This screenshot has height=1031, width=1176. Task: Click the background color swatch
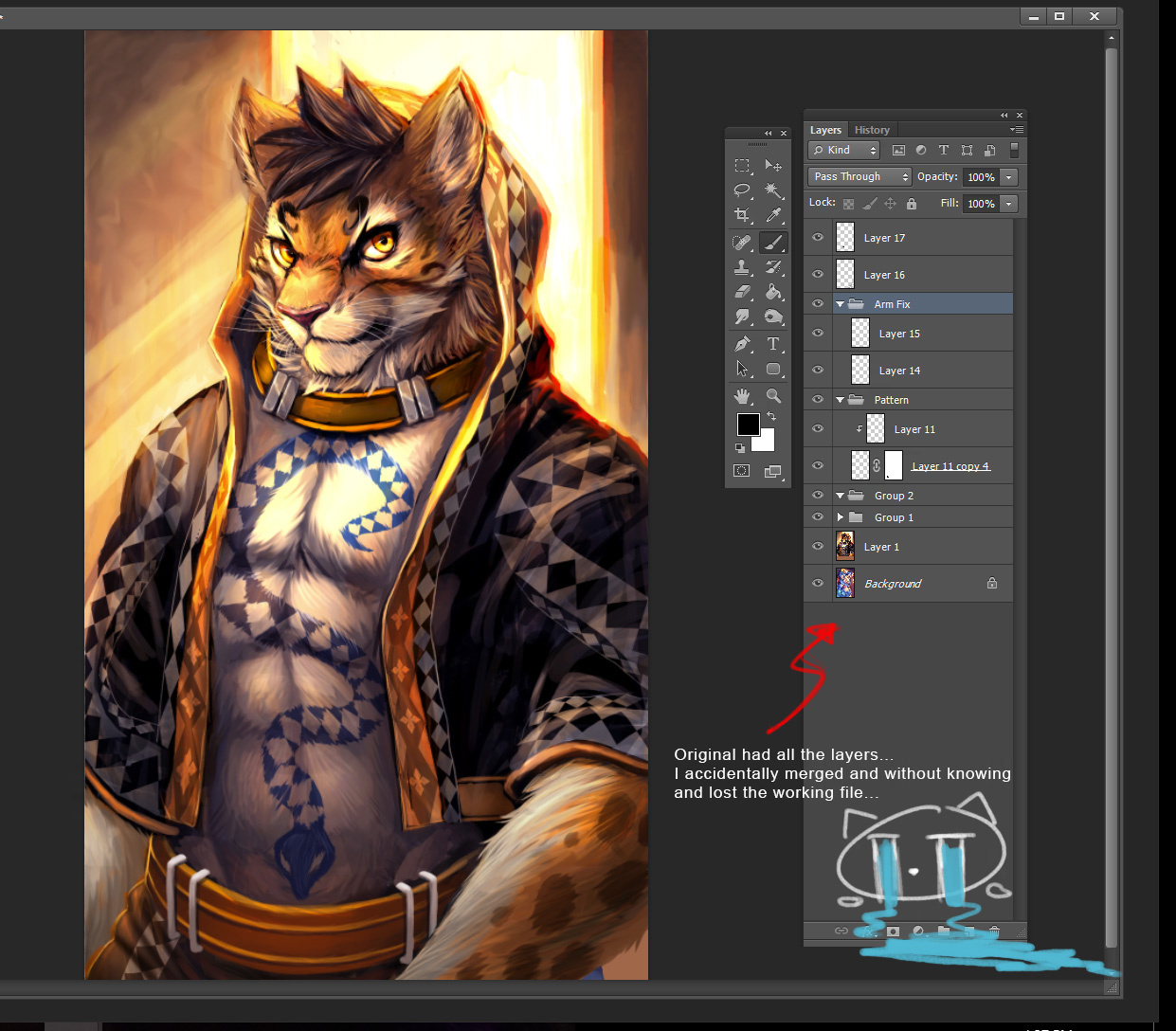(767, 443)
